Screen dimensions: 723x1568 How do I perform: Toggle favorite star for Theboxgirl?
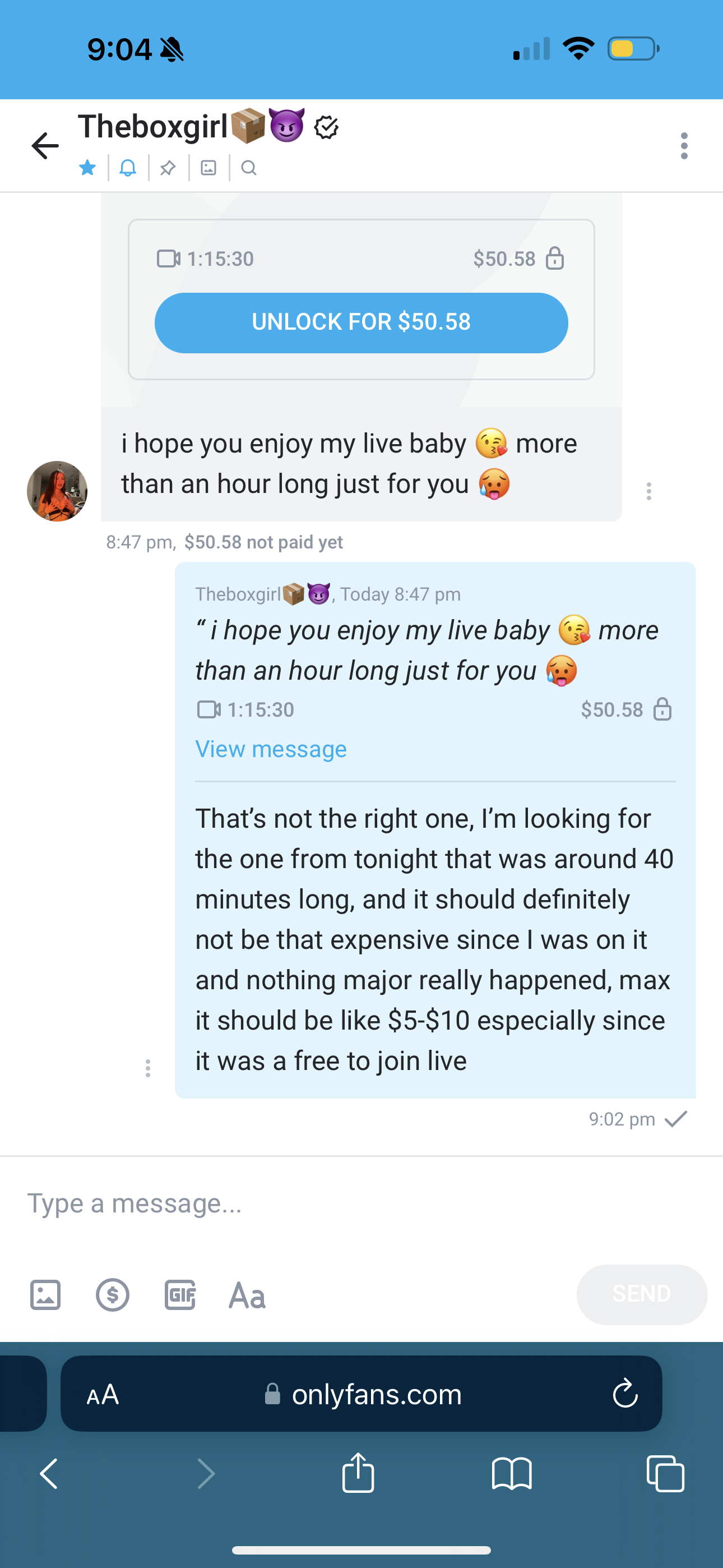[87, 167]
